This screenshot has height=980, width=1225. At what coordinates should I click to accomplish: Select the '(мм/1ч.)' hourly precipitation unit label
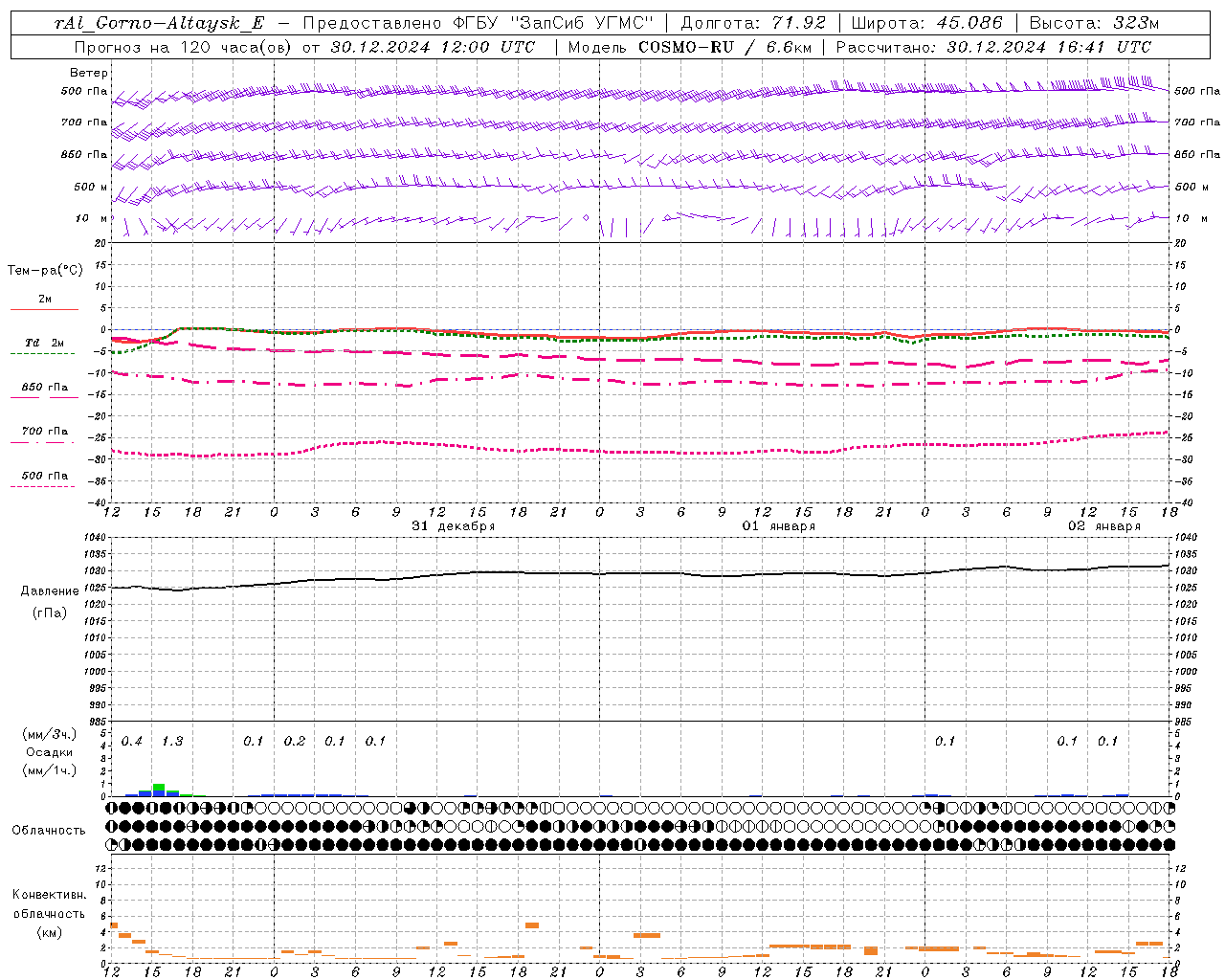click(x=50, y=769)
